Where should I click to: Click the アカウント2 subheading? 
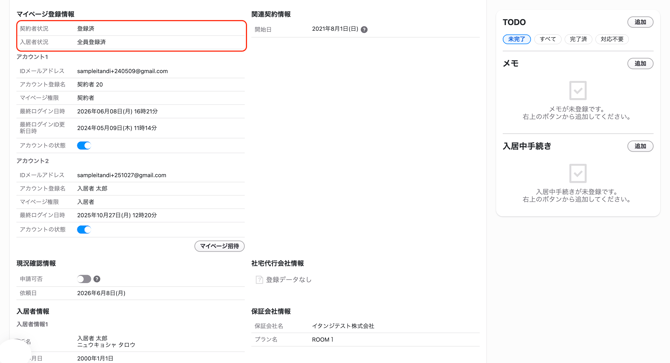pos(32,161)
